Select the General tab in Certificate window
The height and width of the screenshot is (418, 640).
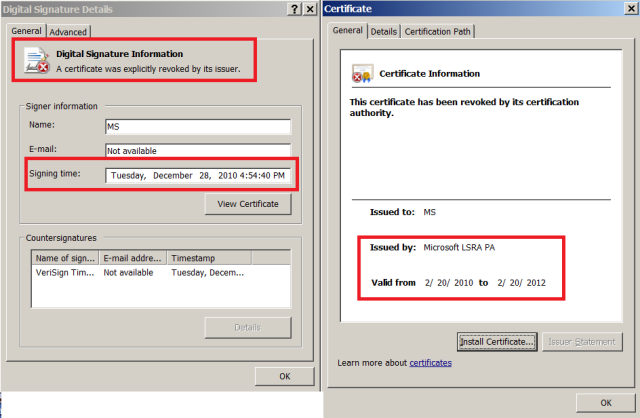tap(347, 31)
